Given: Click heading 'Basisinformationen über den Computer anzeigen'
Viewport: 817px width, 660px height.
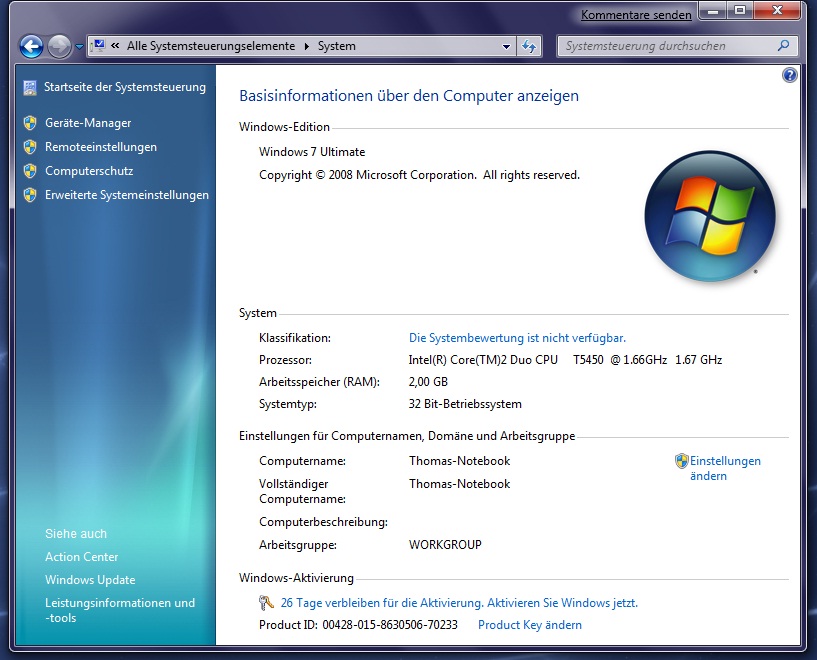Looking at the screenshot, I should (409, 96).
